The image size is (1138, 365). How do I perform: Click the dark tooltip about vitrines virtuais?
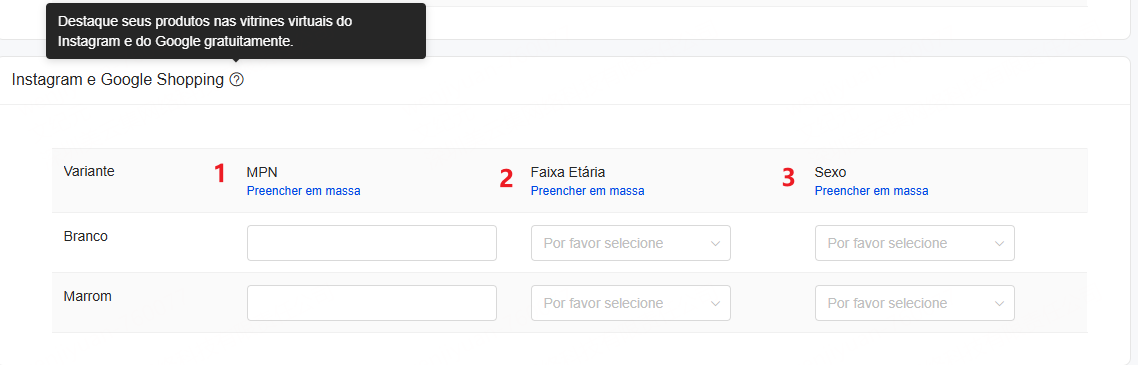[x=236, y=31]
